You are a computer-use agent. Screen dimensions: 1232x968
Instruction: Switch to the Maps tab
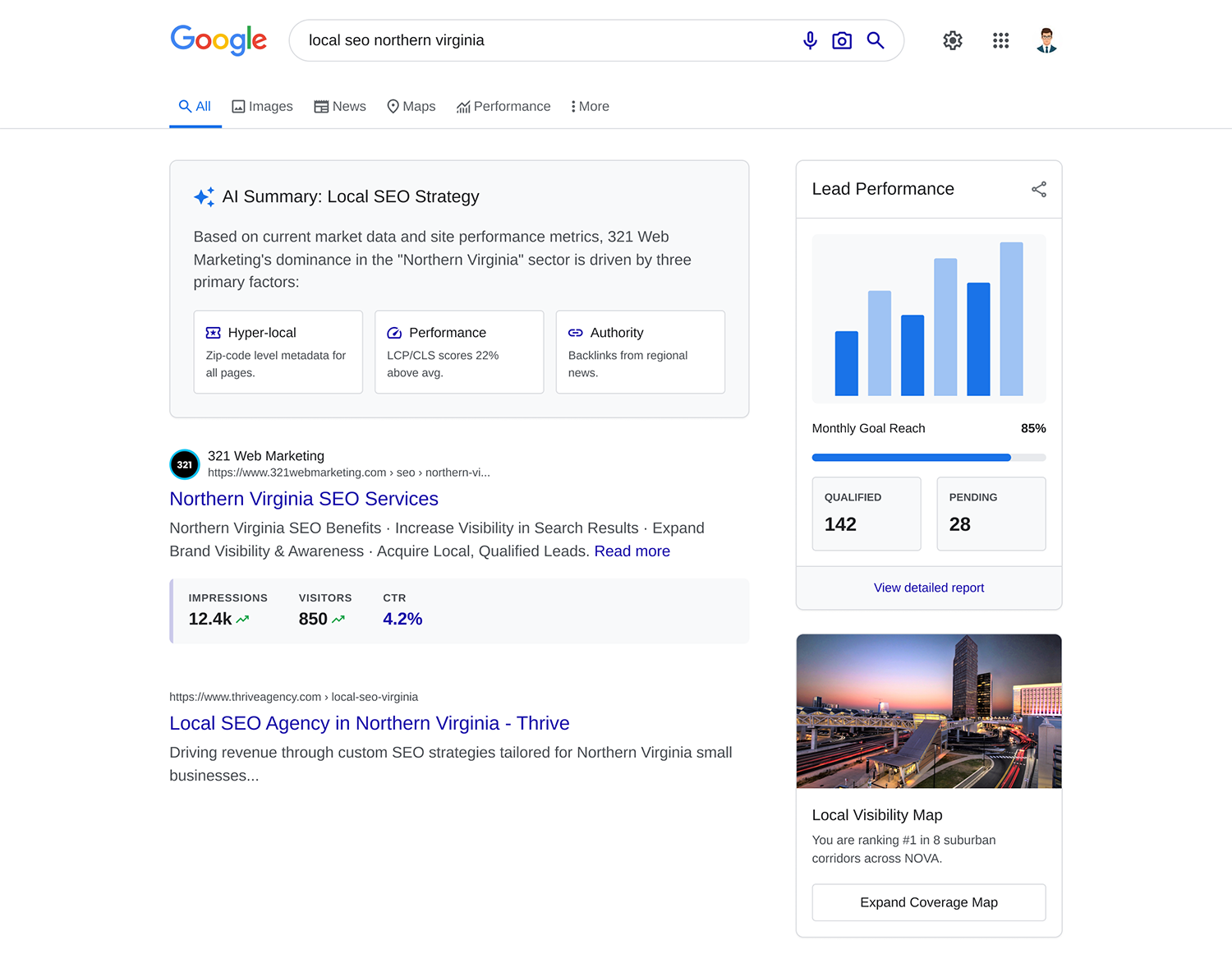[x=411, y=107]
